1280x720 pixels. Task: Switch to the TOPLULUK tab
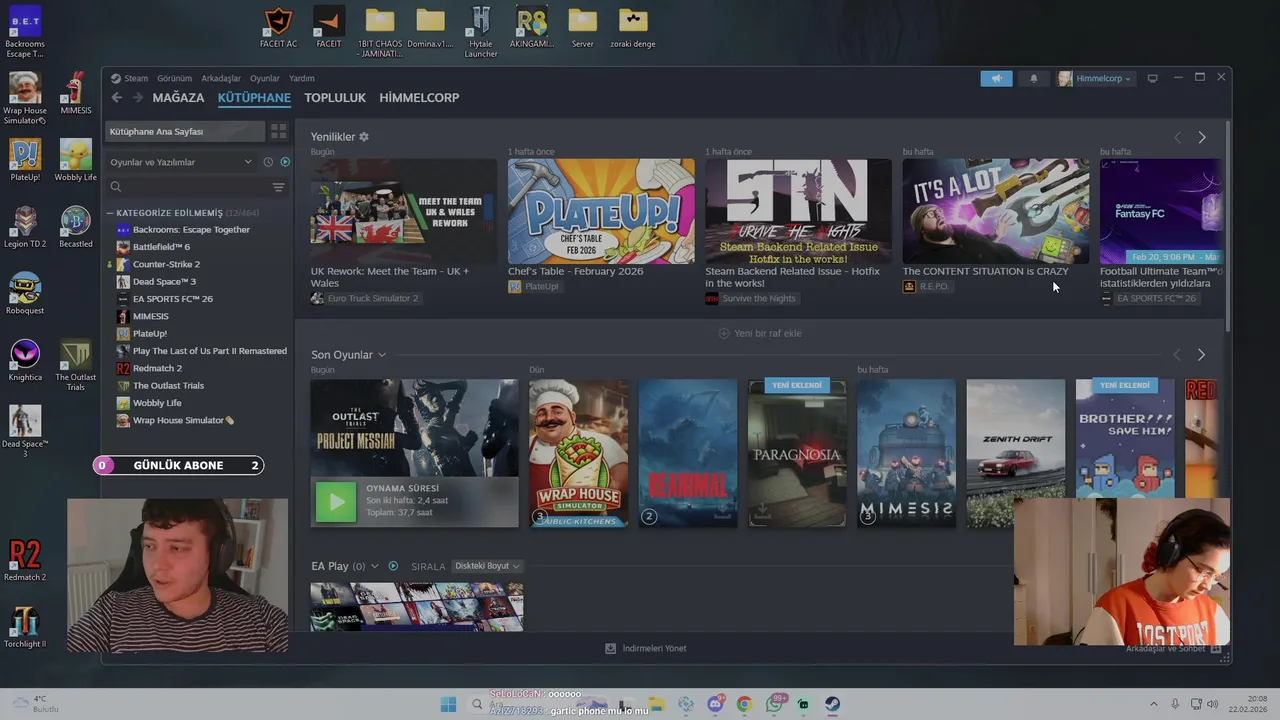click(335, 97)
